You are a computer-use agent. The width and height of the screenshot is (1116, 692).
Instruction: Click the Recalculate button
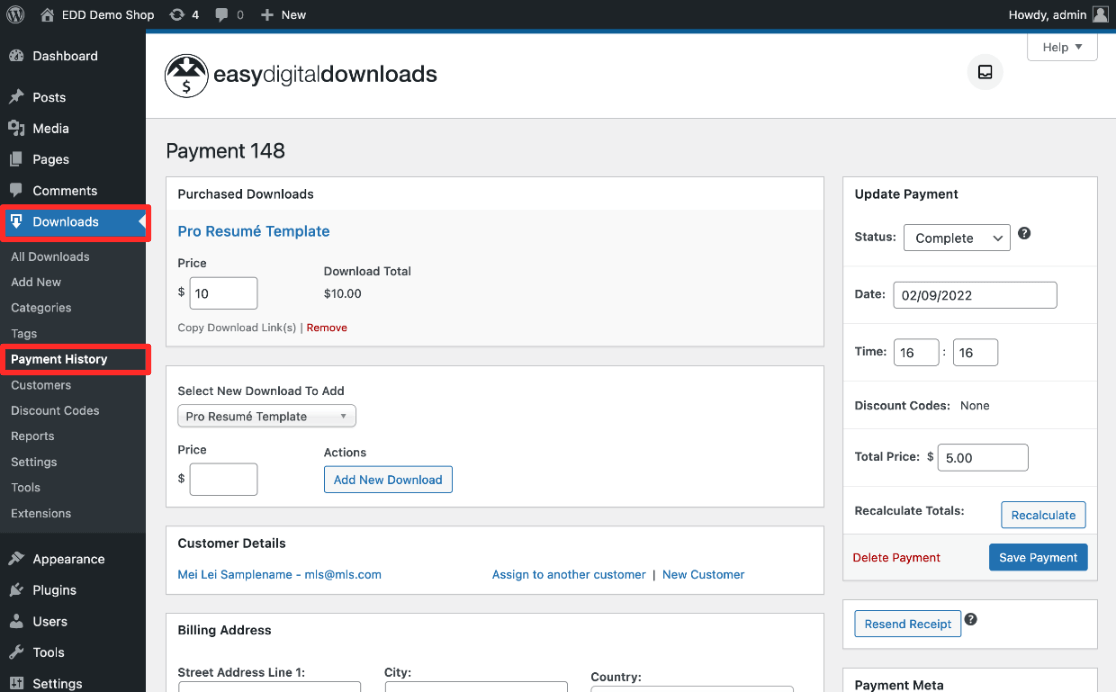tap(1043, 515)
